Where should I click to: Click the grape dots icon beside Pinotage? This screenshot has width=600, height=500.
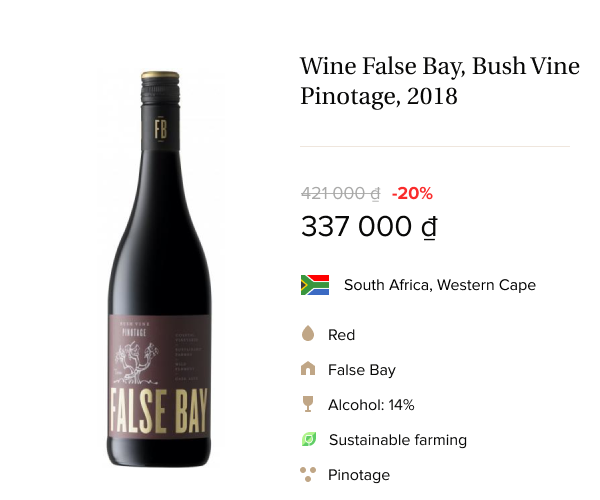[308, 474]
